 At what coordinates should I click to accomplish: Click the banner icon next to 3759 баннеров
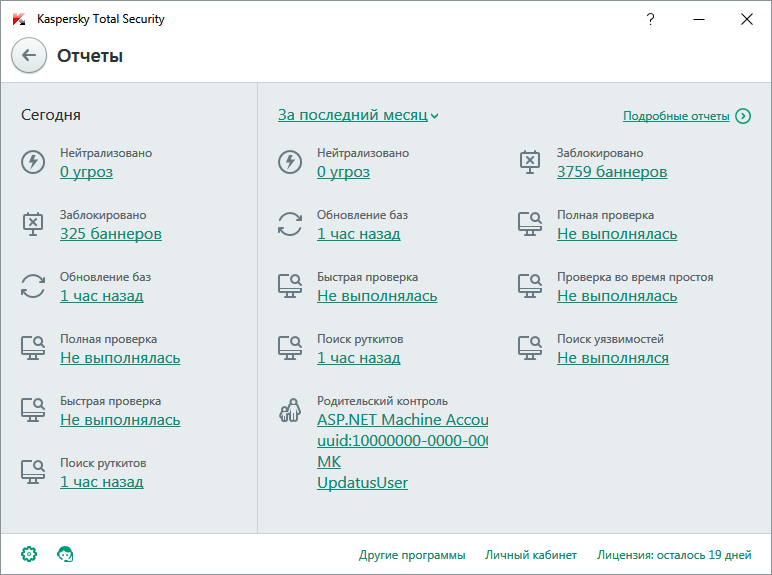coord(530,162)
